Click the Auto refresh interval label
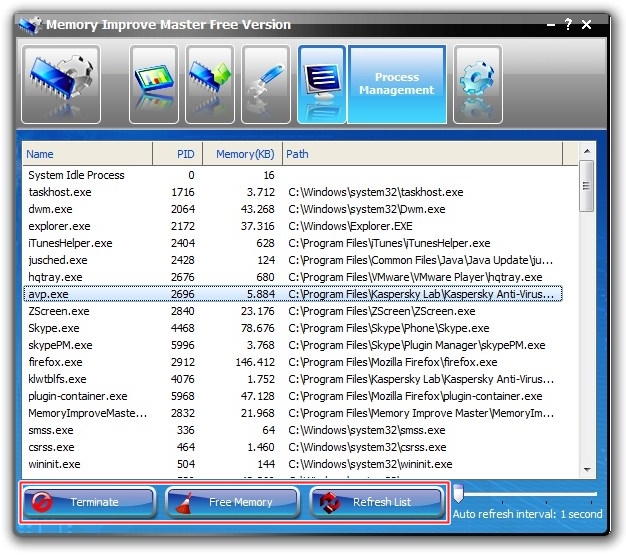Screen dimensions: 626x555 527,514
